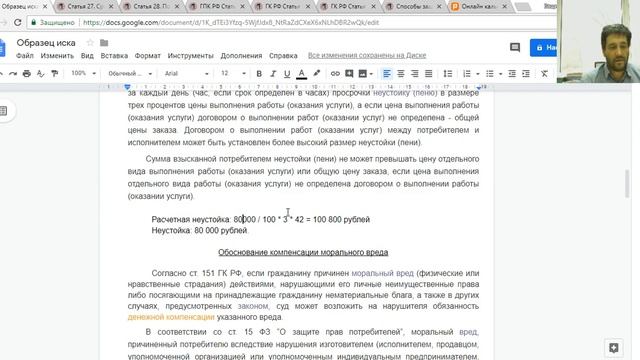Click the insert image icon
The width and height of the screenshot is (640, 360).
362,73
